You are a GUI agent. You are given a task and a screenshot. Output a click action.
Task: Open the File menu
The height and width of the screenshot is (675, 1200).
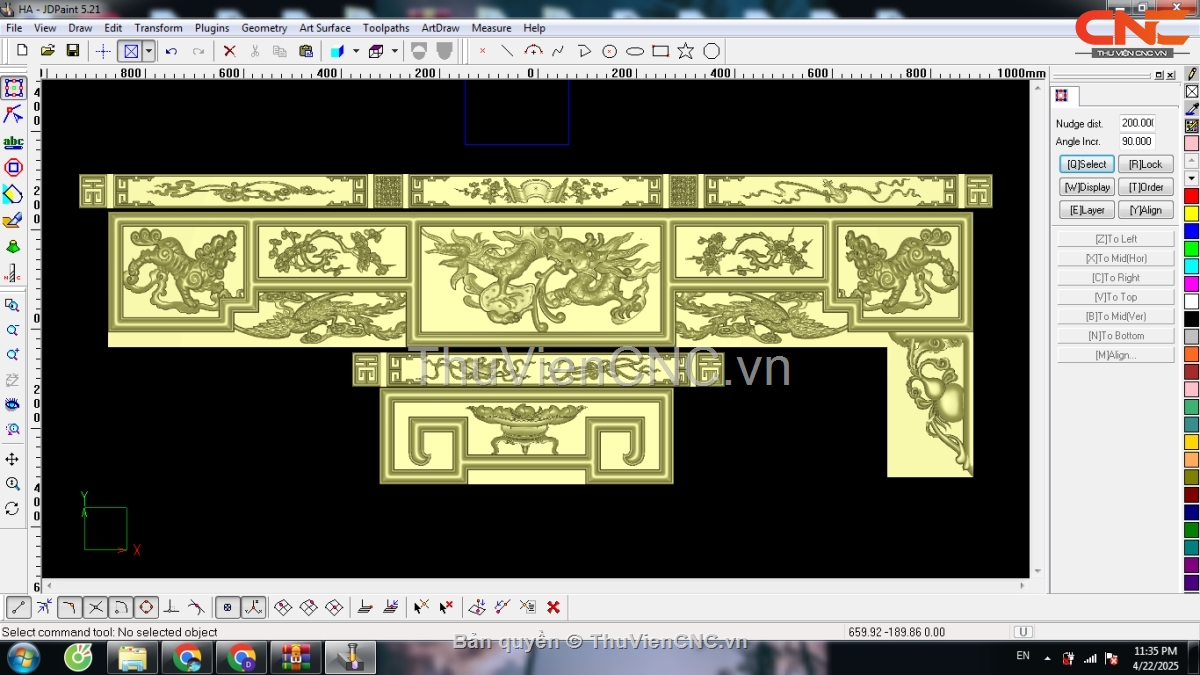tap(14, 28)
